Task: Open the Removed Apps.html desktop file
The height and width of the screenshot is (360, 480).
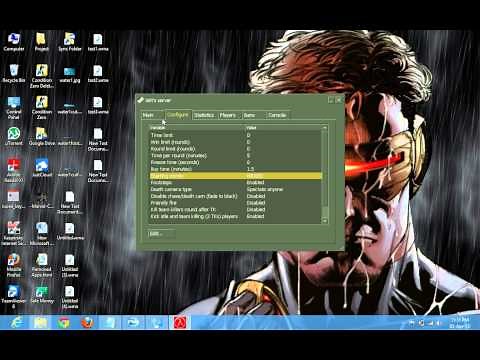Action: [42, 265]
